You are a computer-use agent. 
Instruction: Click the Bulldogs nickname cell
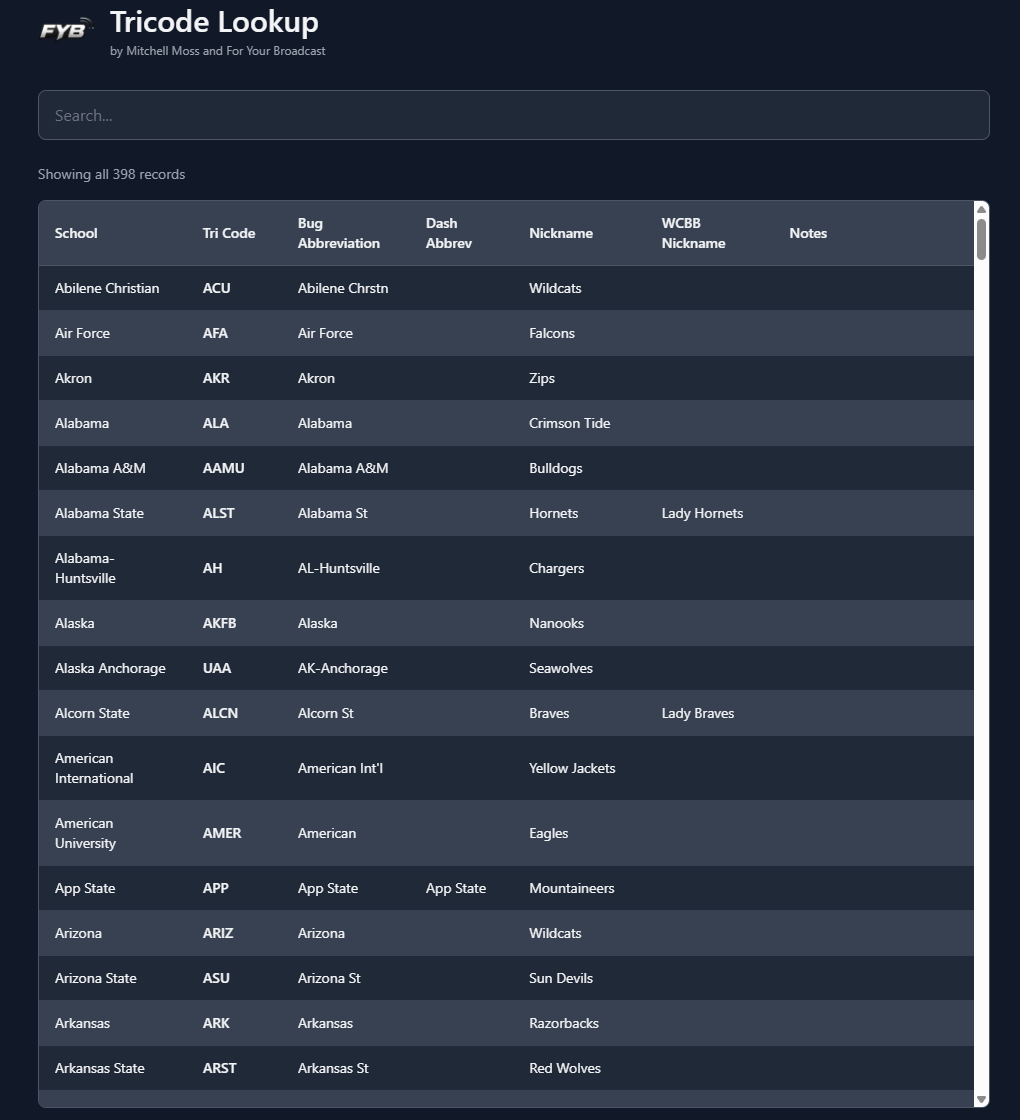556,468
